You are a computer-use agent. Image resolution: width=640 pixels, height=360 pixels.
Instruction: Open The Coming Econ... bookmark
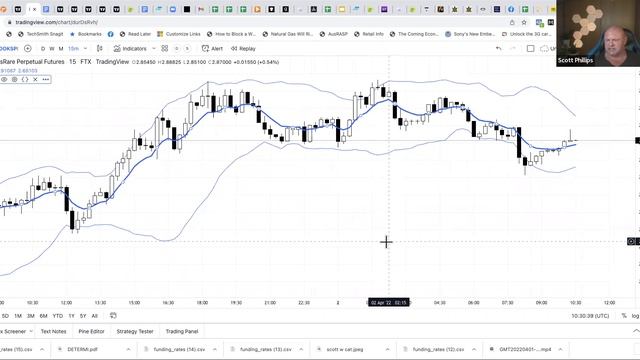pos(414,34)
